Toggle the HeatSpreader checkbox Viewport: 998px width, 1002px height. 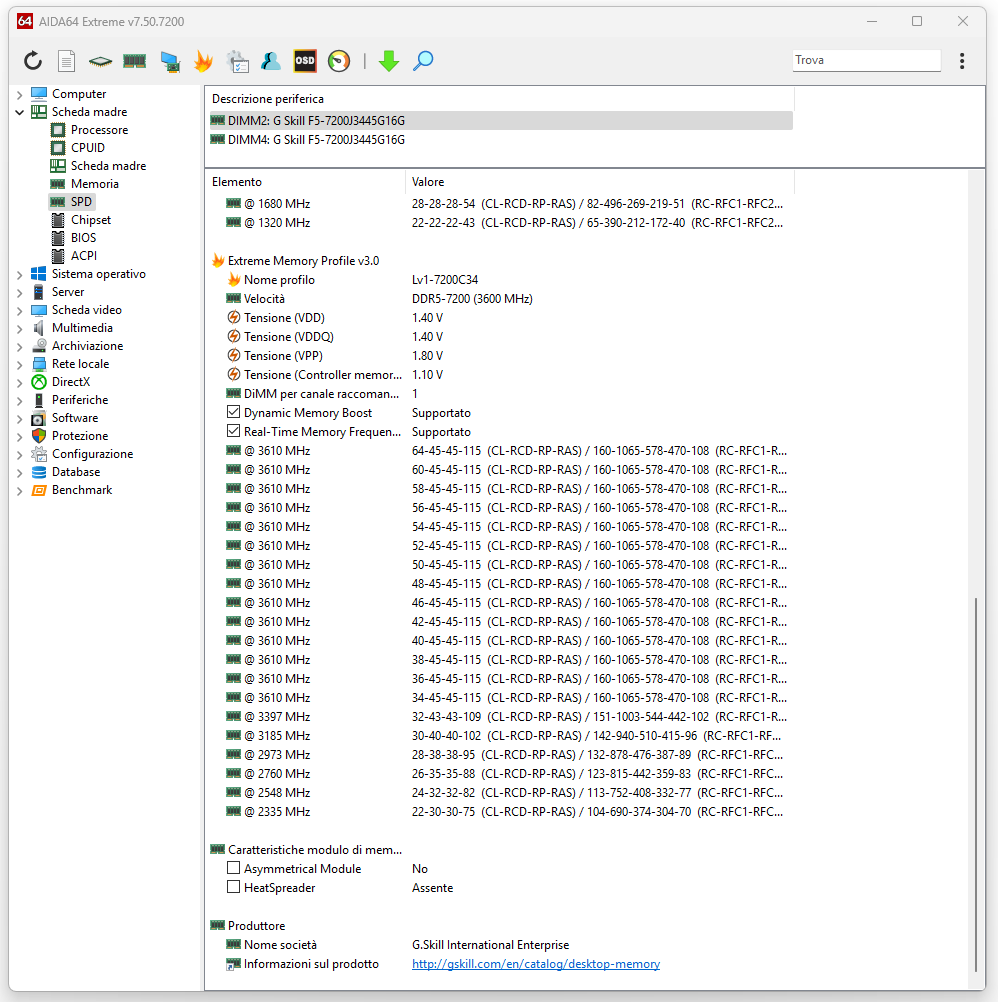point(234,888)
